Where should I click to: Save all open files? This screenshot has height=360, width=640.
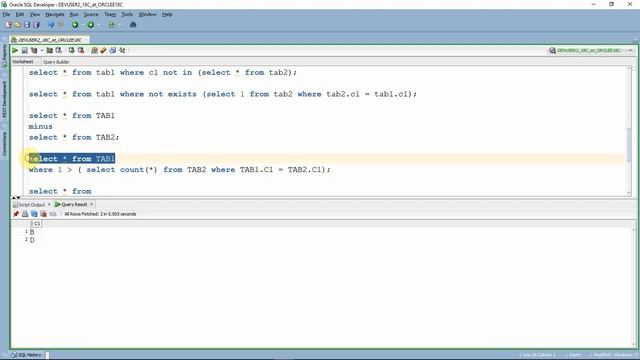(x=36, y=25)
